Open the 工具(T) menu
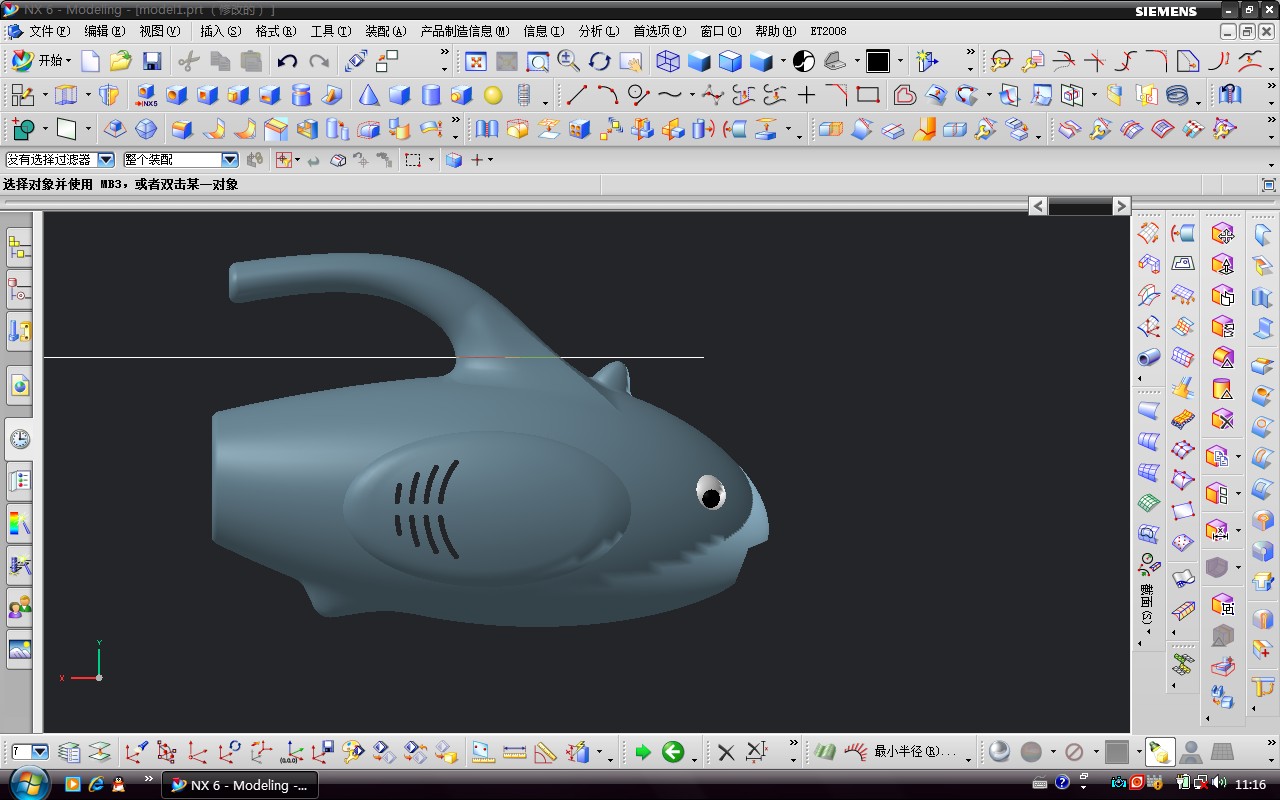 pyautogui.click(x=330, y=31)
